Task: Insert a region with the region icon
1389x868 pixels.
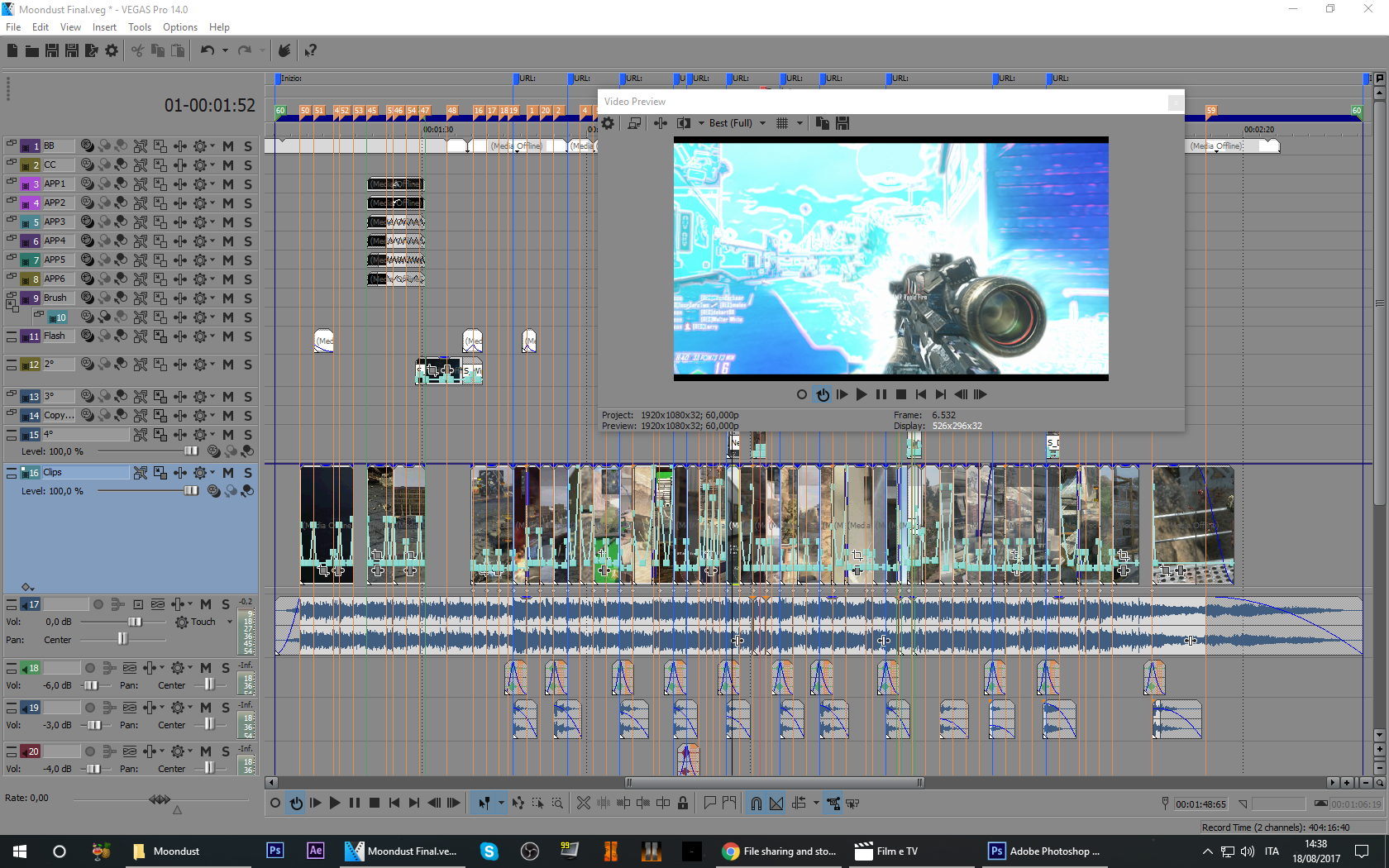Action: tap(729, 803)
